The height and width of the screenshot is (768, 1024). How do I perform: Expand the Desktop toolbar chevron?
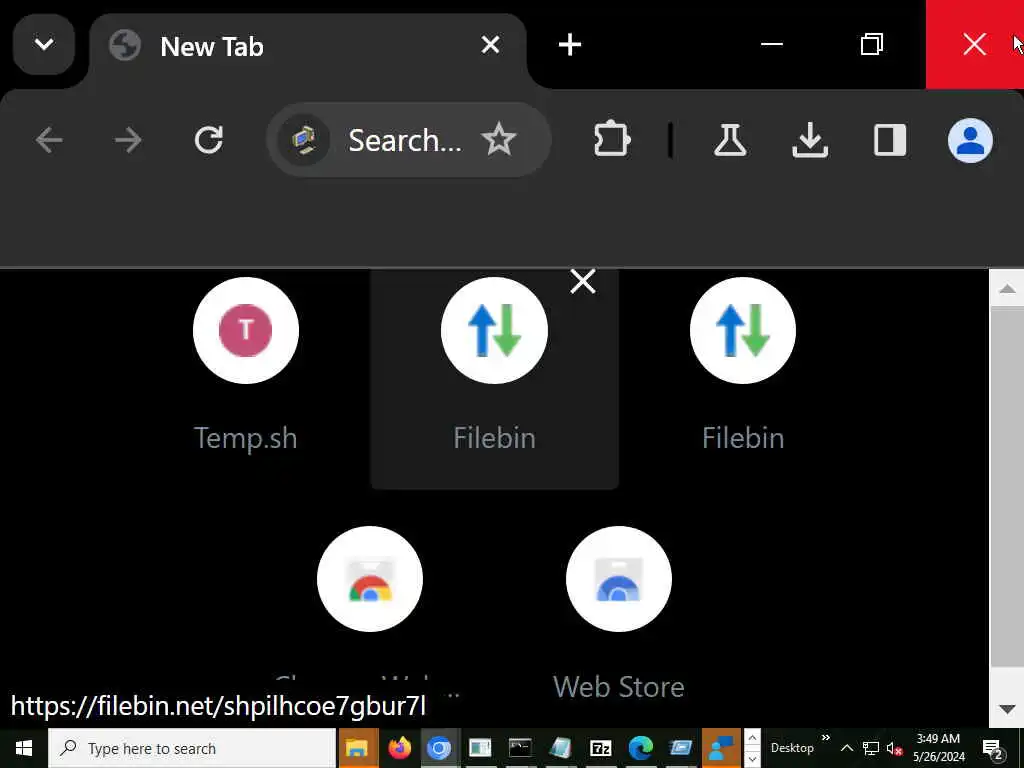[825, 738]
